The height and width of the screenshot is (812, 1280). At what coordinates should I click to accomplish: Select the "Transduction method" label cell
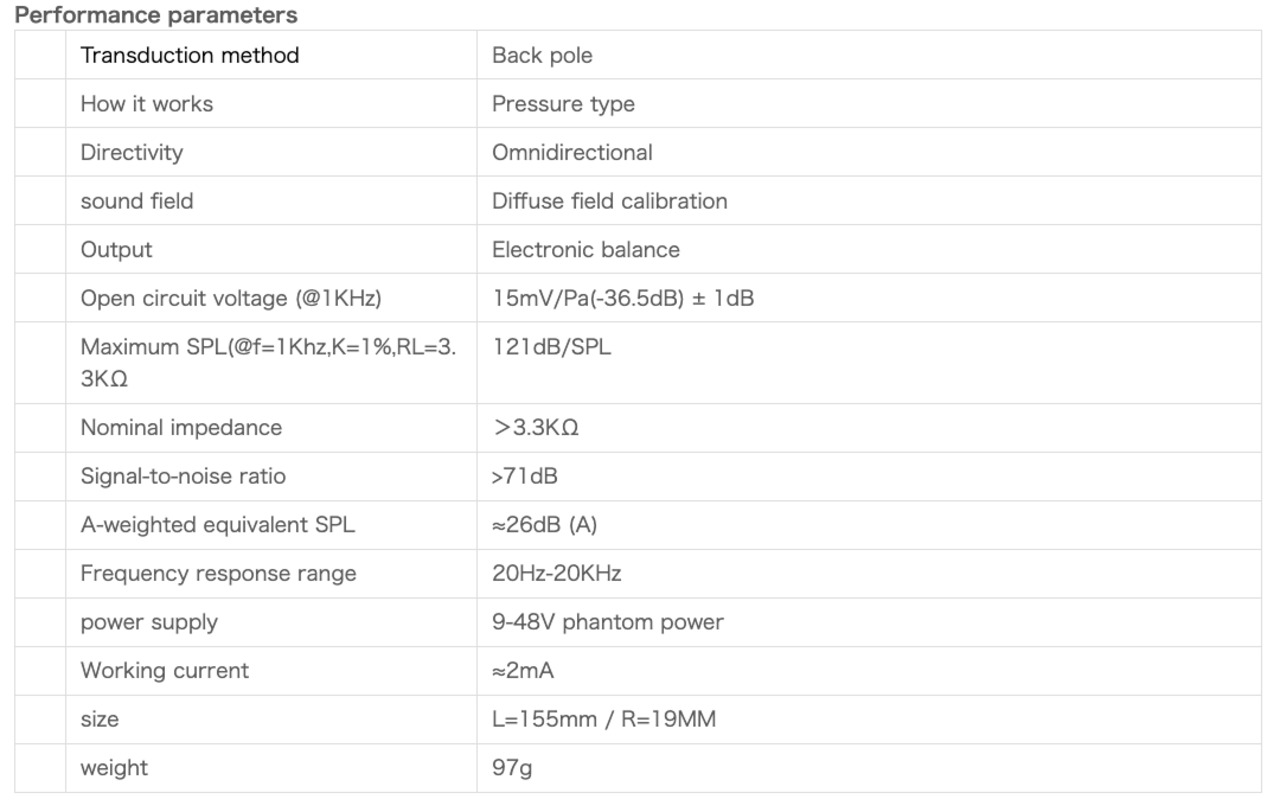point(190,55)
